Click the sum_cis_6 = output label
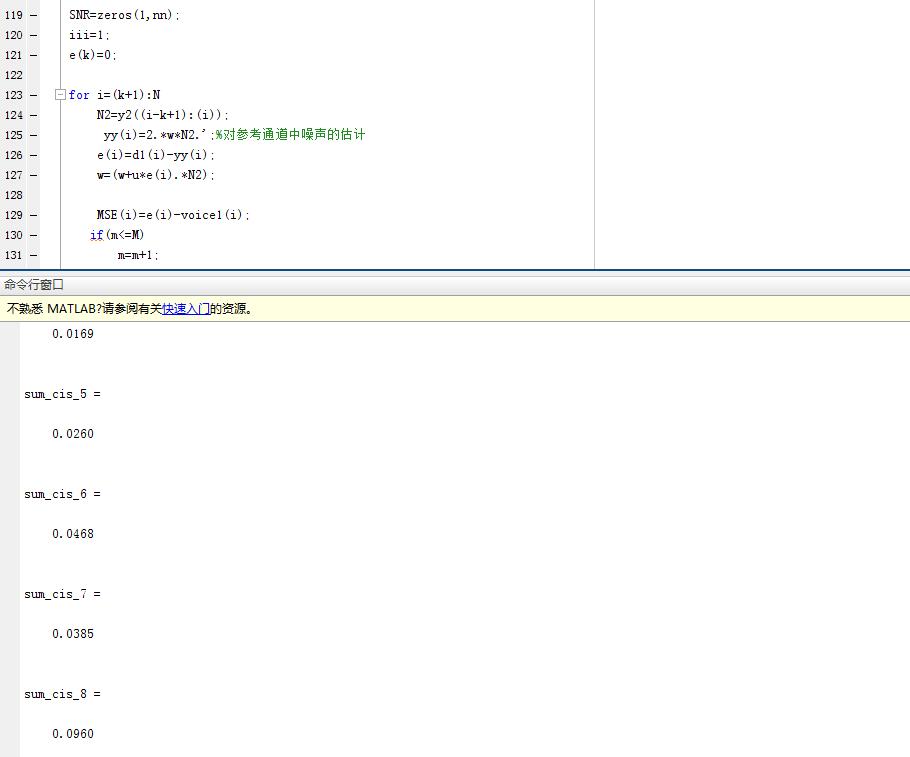This screenshot has height=757, width=910. coord(62,494)
